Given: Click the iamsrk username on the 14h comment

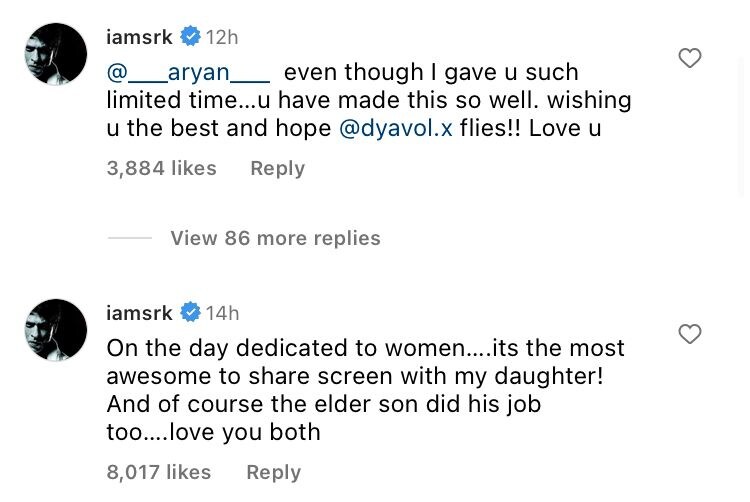Looking at the screenshot, I should click(139, 313).
